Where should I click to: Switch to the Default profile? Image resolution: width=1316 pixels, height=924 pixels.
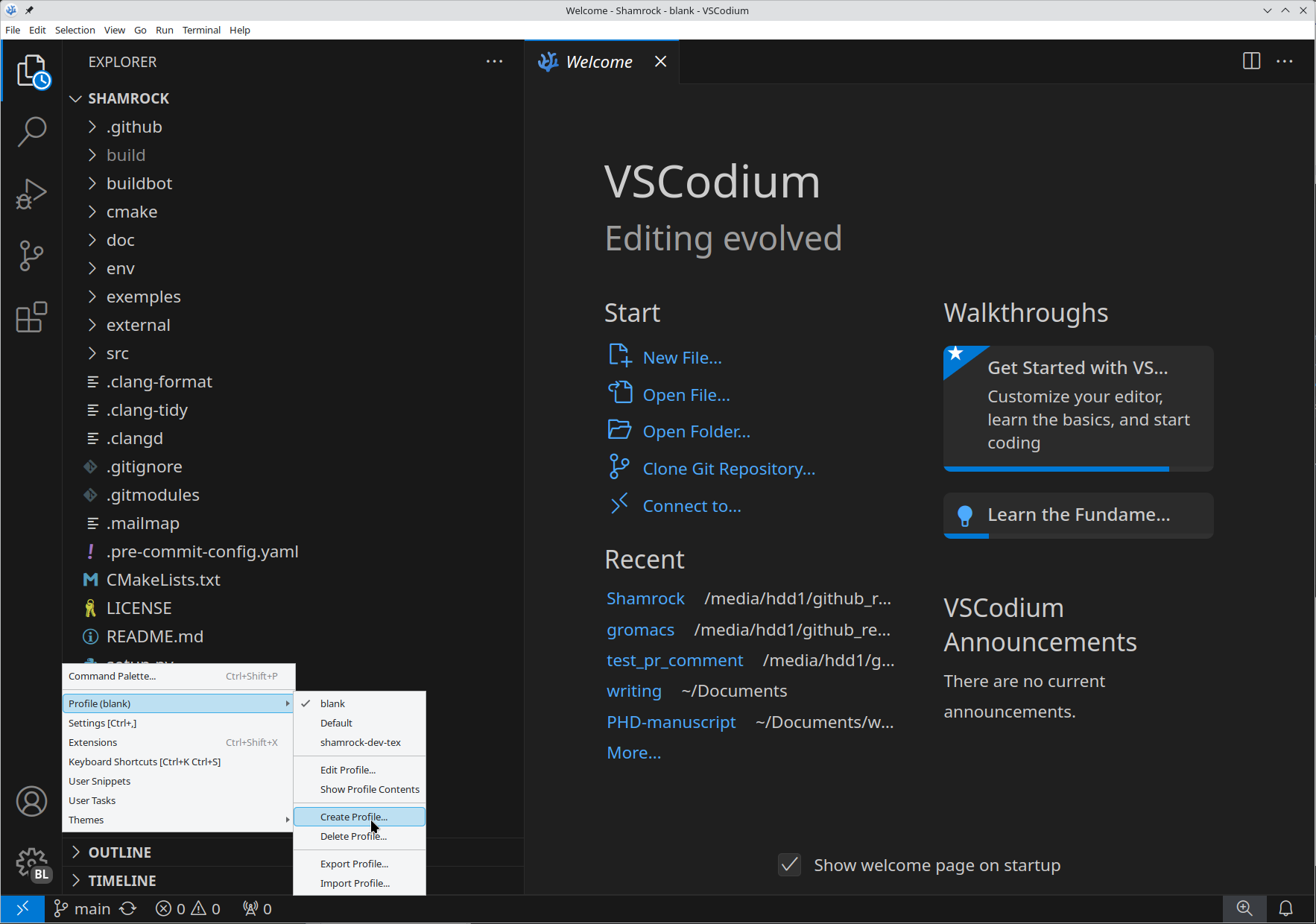click(359, 723)
